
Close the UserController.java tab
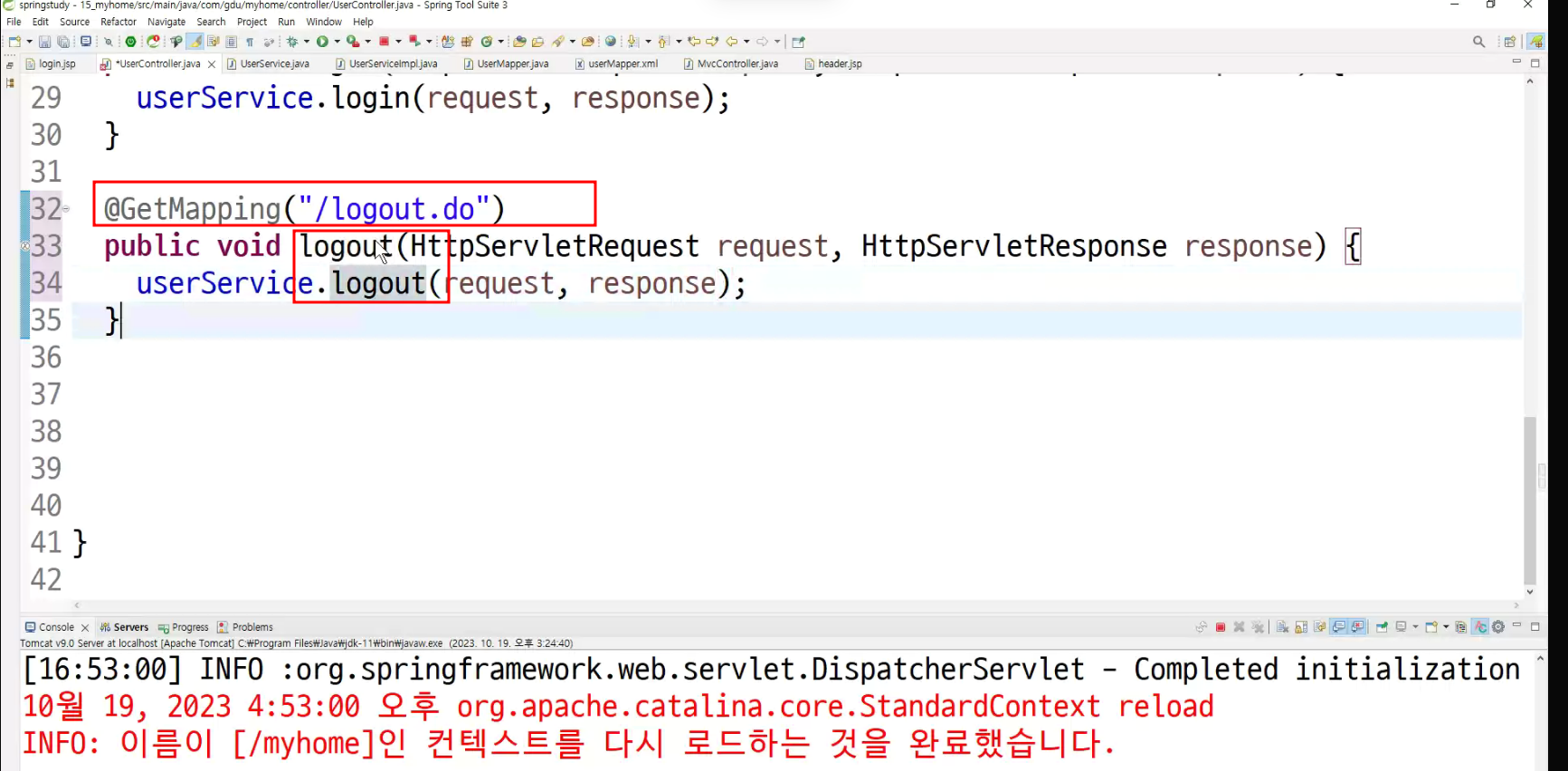[212, 64]
